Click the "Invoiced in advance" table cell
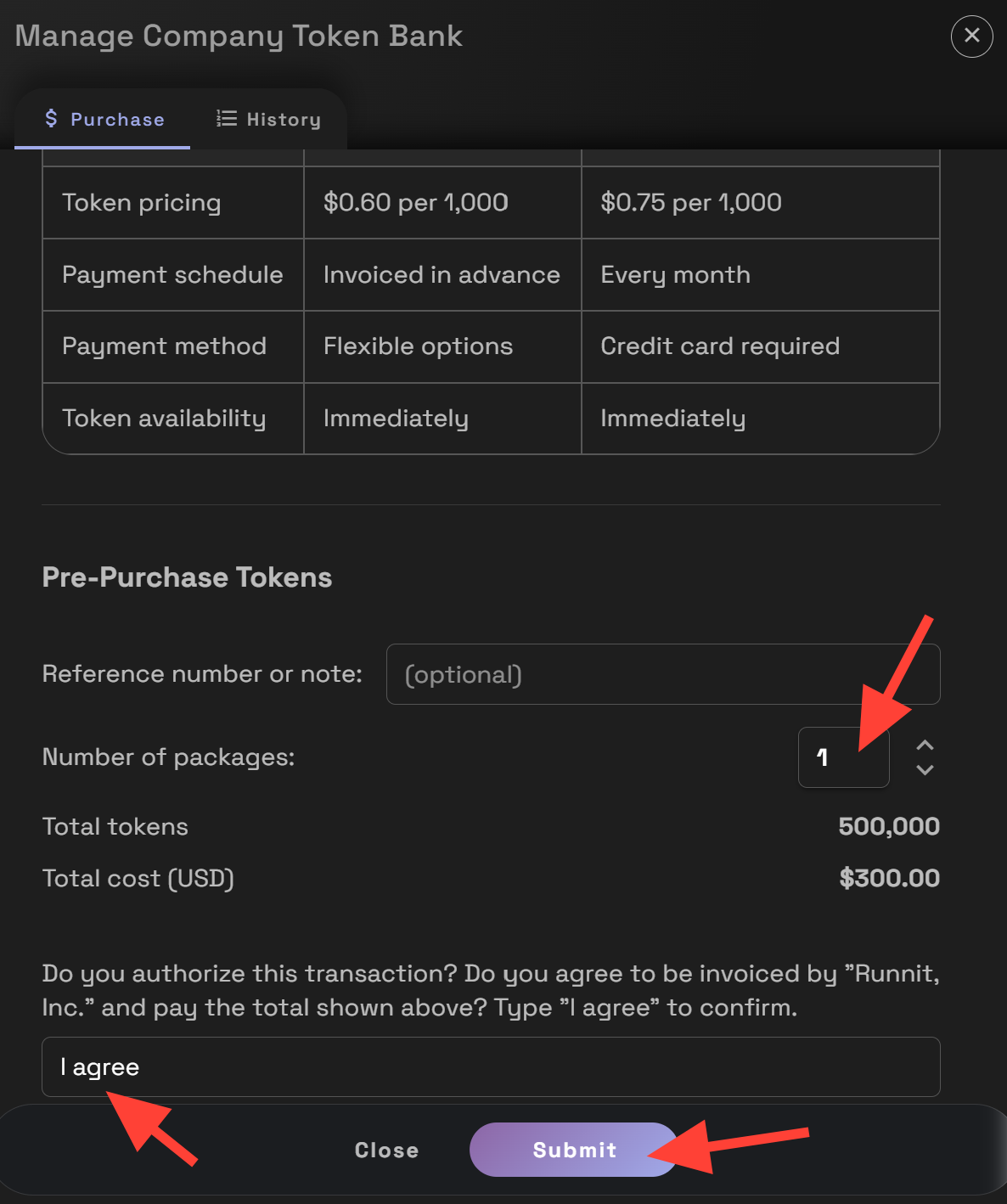This screenshot has width=1007, height=1204. pyautogui.click(x=442, y=274)
